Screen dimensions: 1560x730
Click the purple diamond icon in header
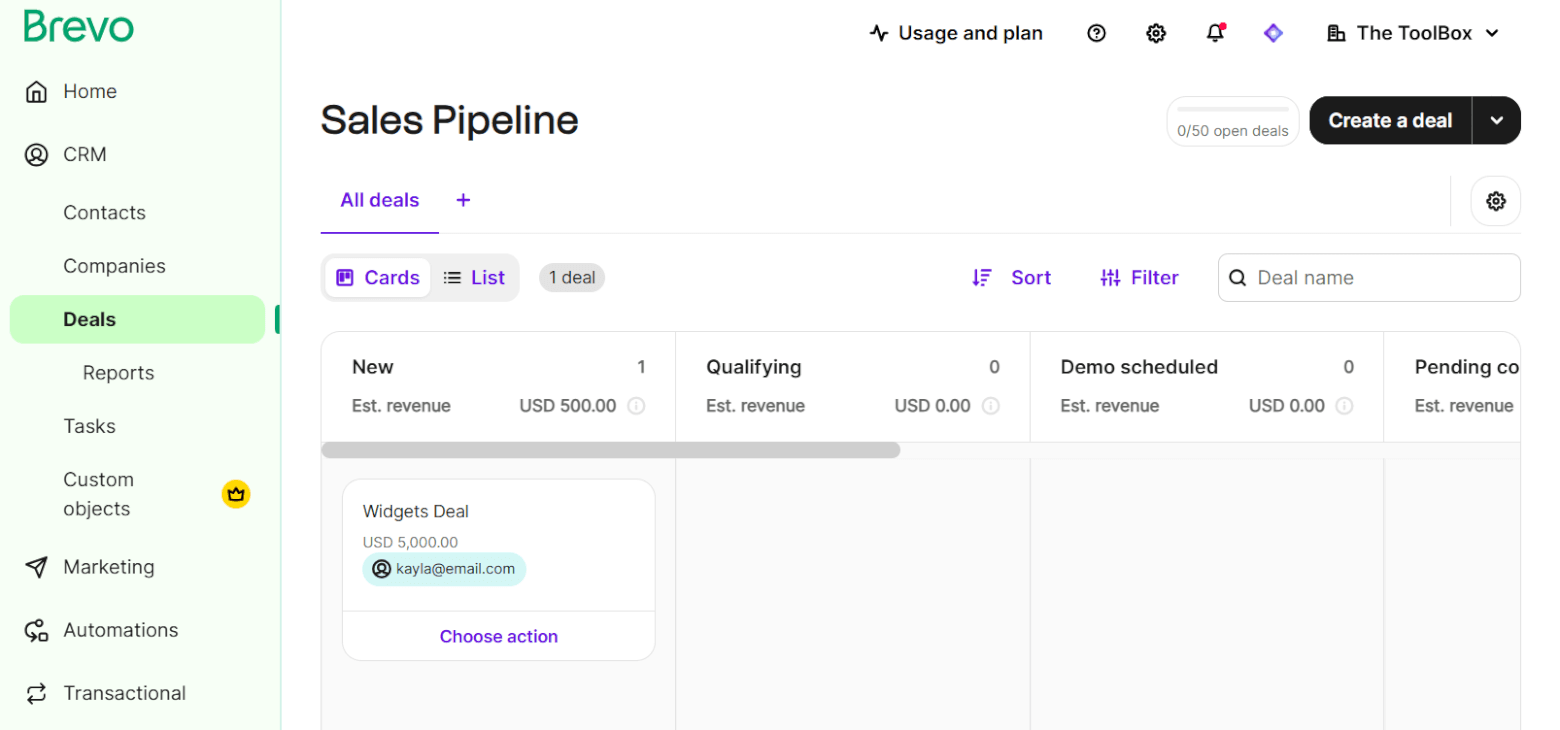(x=1273, y=33)
